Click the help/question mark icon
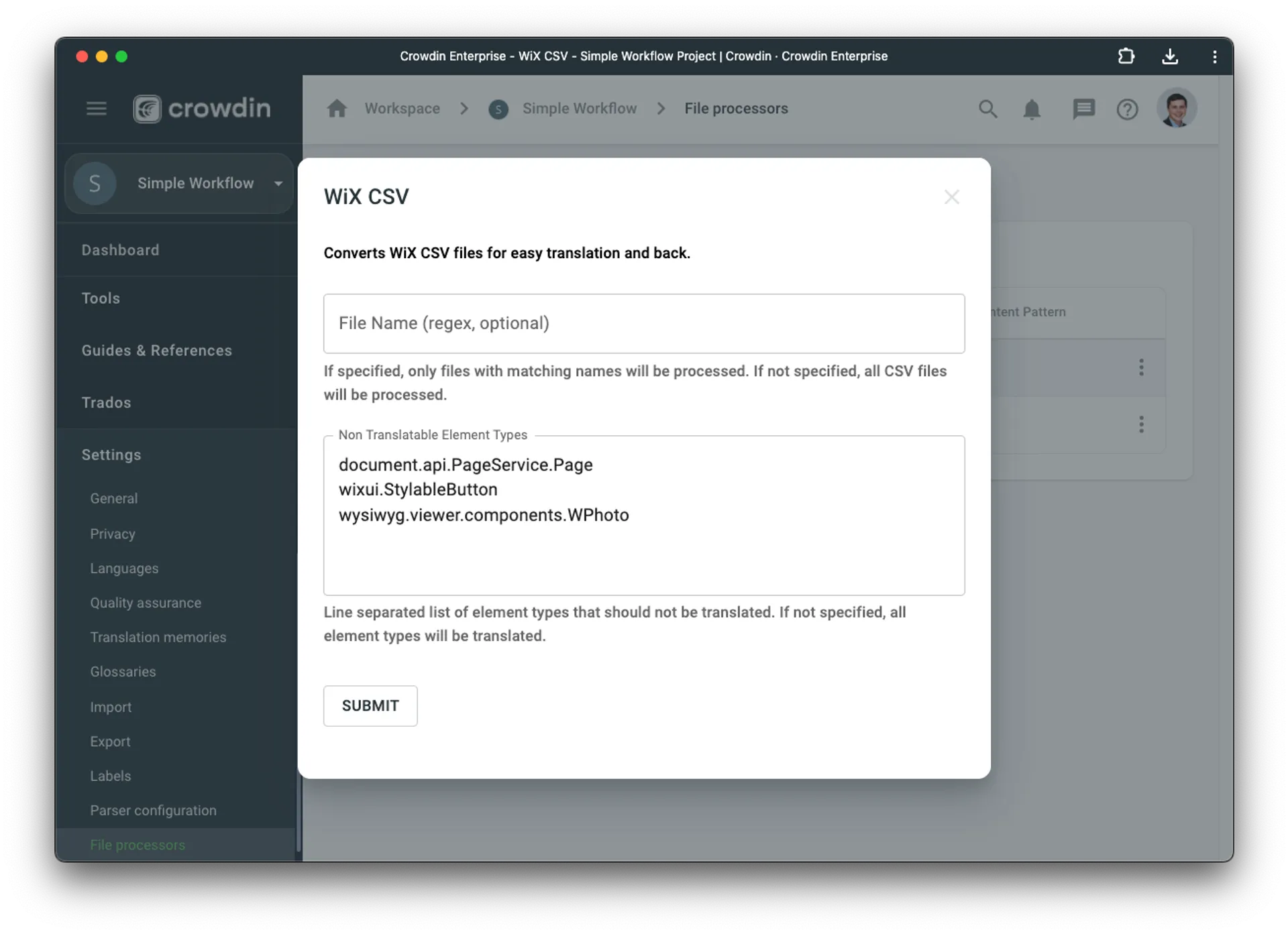This screenshot has height=934, width=1288. [1128, 108]
